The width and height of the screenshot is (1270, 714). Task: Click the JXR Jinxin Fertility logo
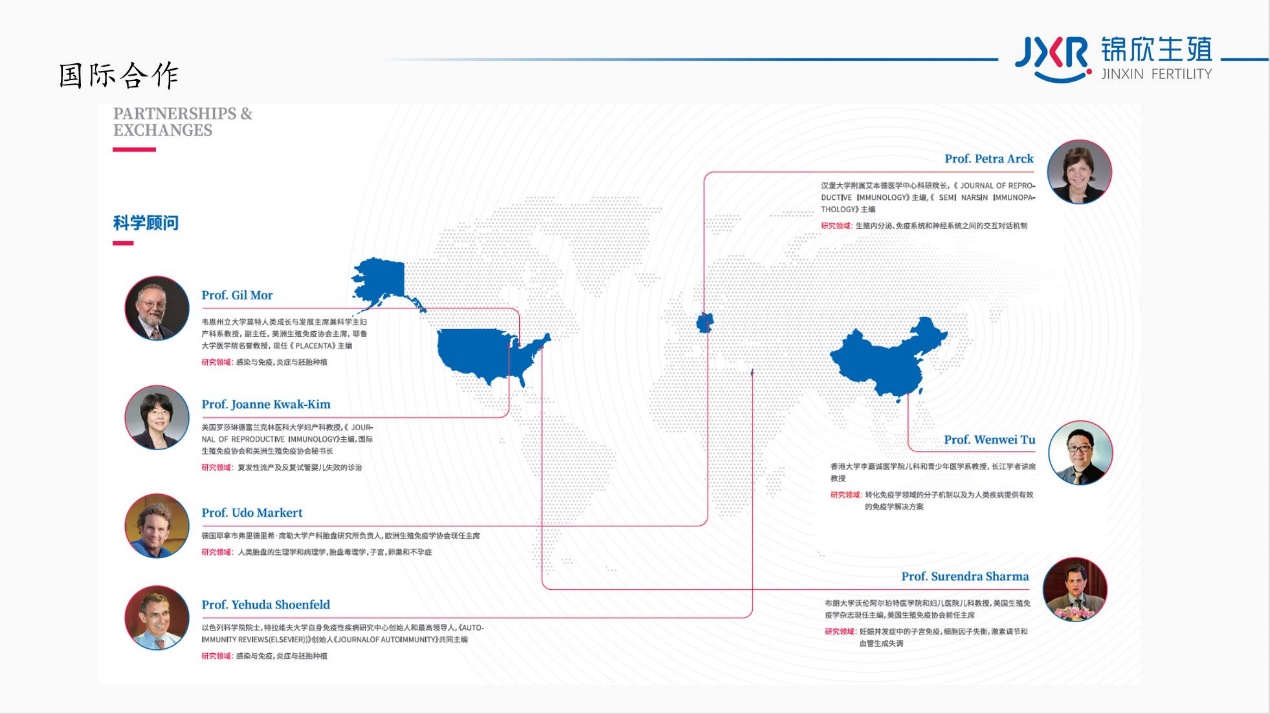point(1113,59)
